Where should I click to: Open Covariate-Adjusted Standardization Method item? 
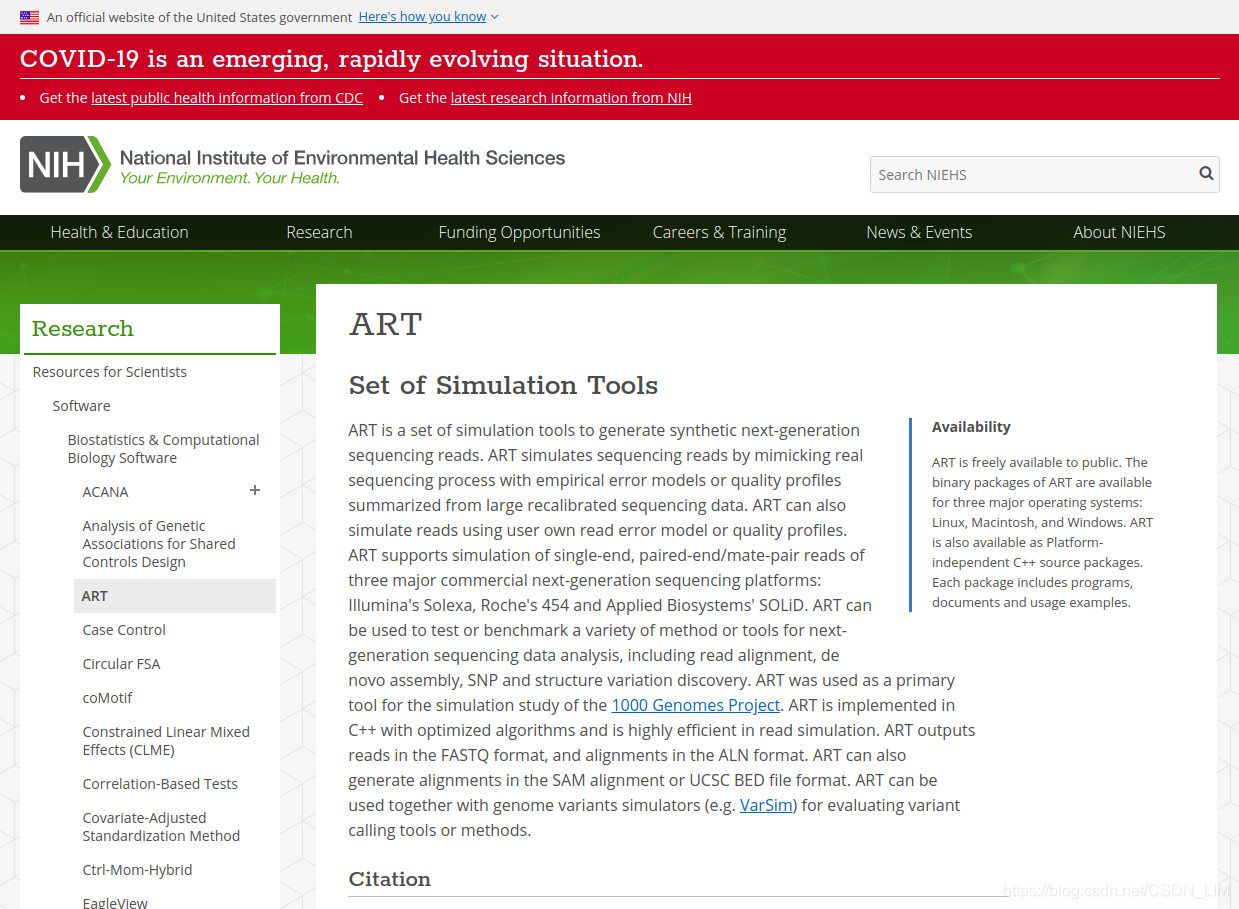click(161, 827)
